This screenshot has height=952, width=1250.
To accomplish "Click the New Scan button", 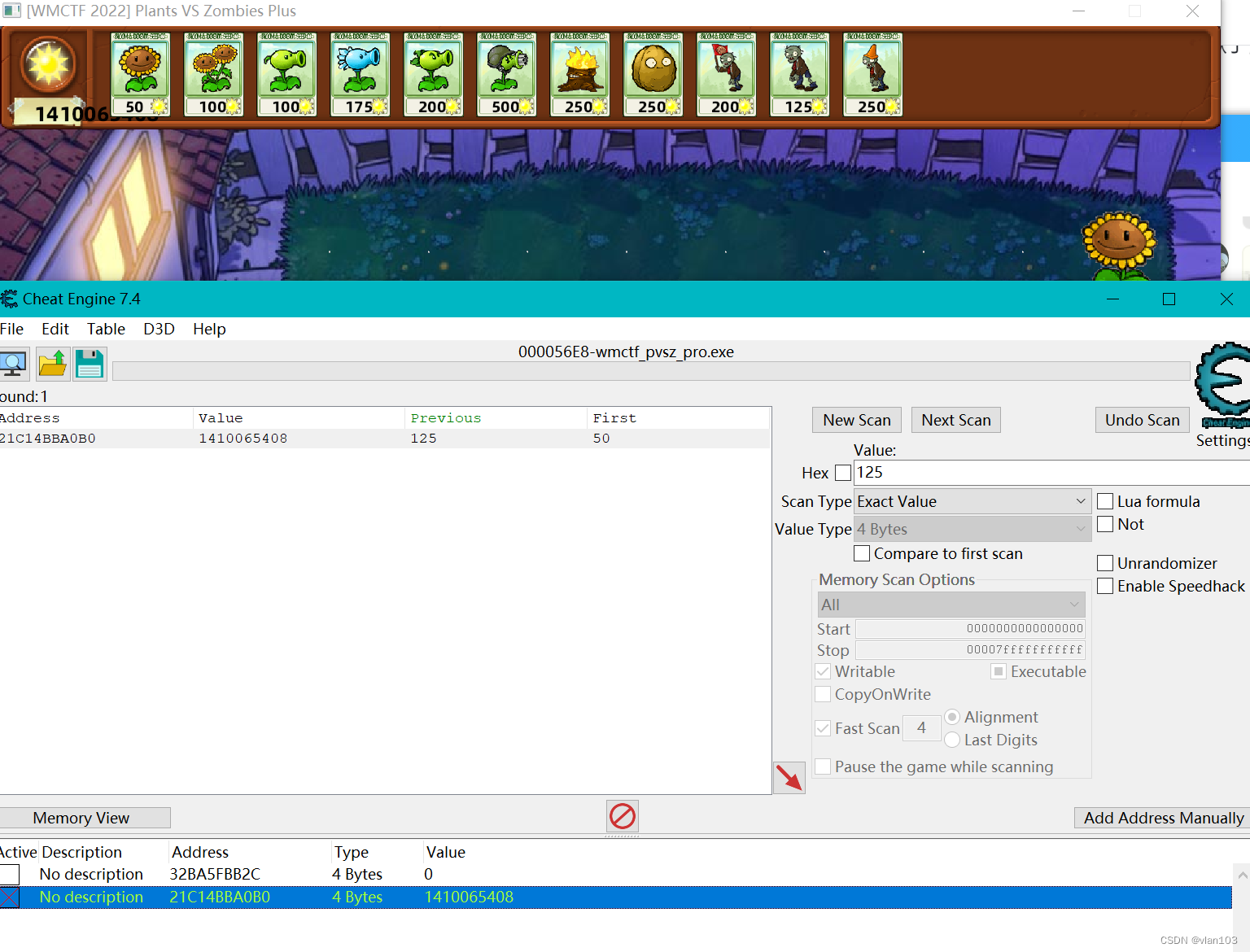I will point(857,420).
